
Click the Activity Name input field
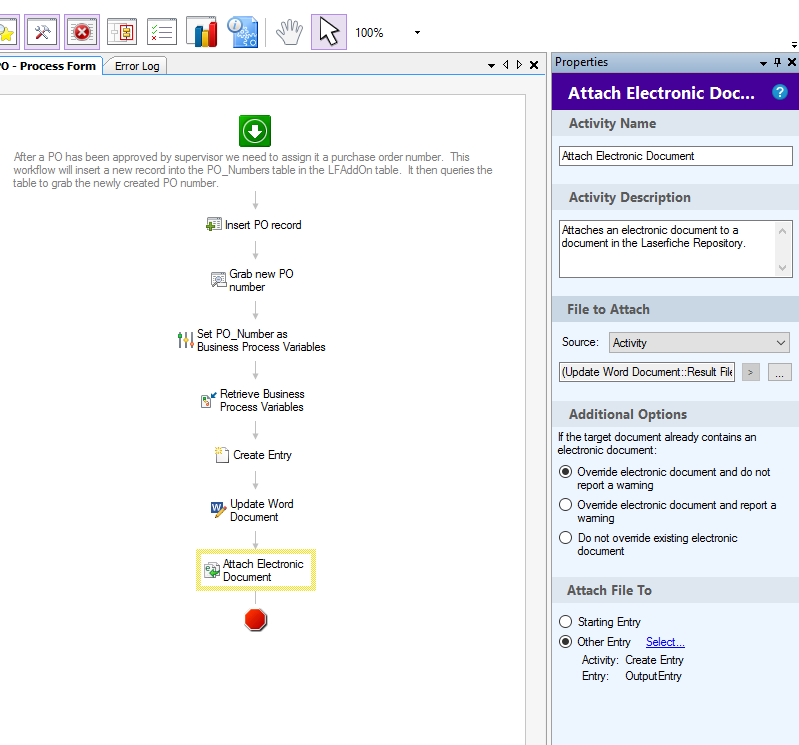click(x=675, y=156)
